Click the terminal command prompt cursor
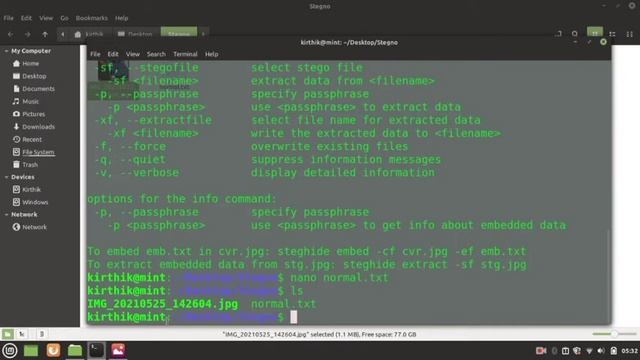This screenshot has height=360, width=640. 293,317
